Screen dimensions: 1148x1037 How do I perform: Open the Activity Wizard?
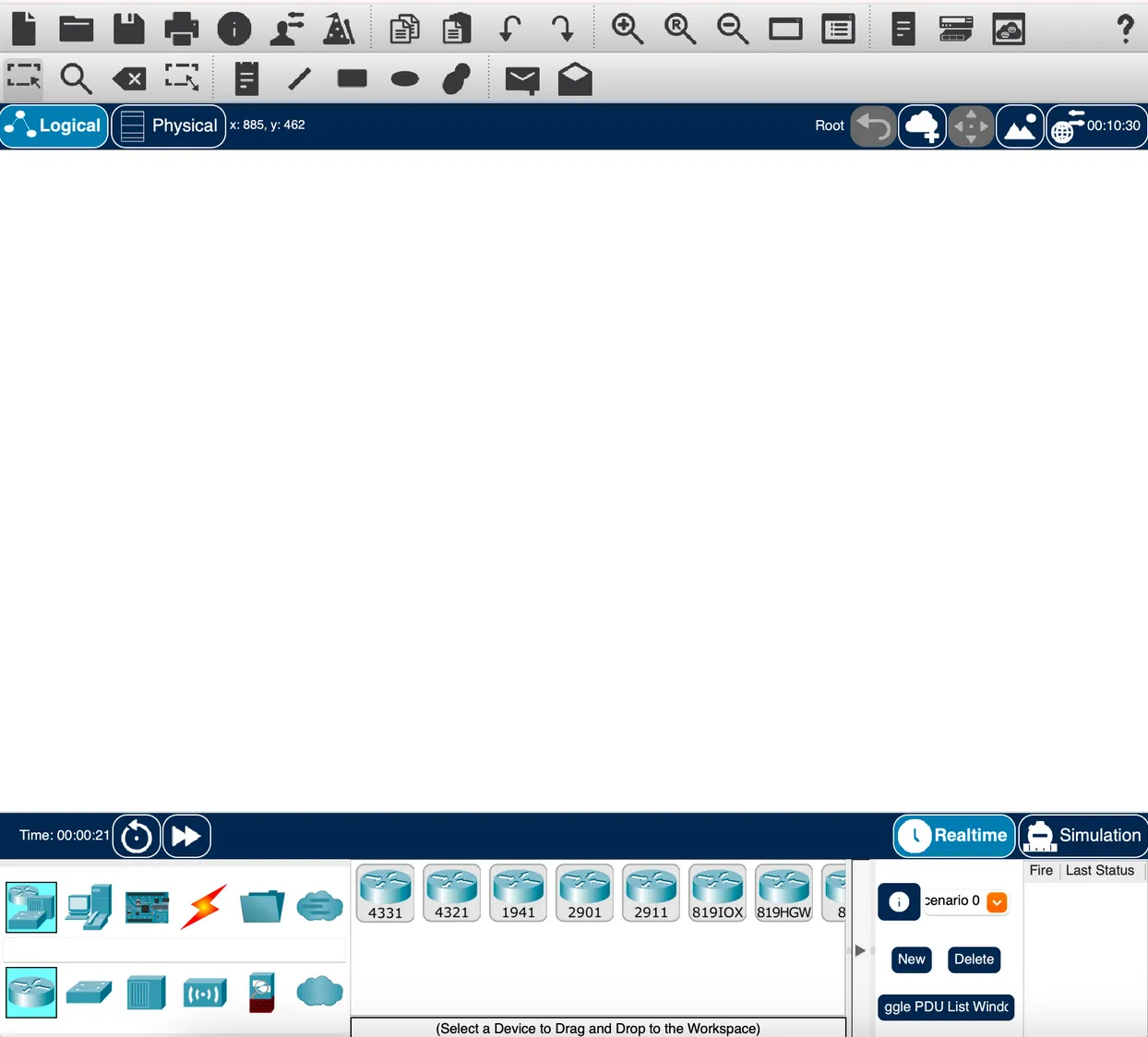click(x=340, y=29)
